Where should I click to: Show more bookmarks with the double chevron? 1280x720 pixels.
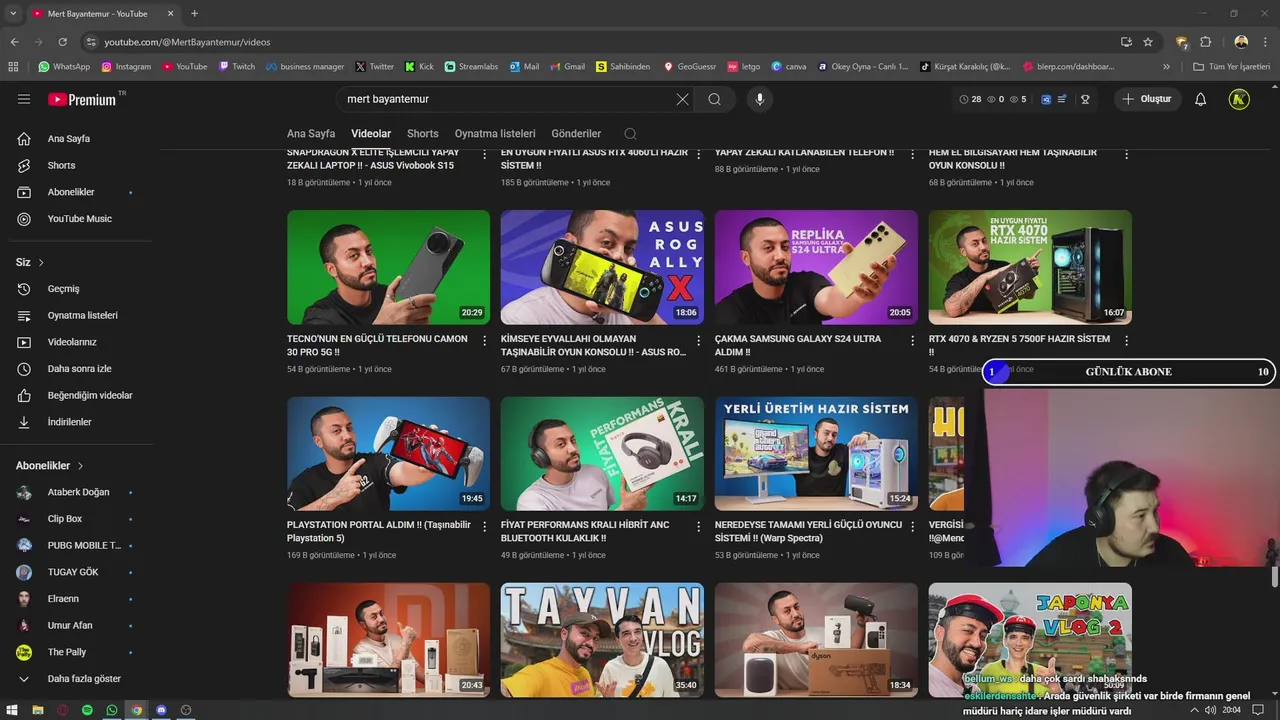pos(1166,67)
